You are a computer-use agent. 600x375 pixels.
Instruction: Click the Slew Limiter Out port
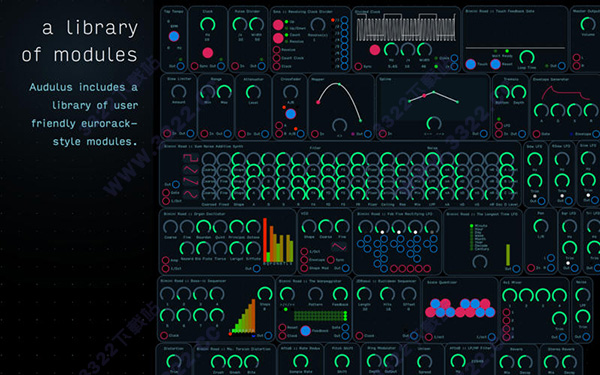(x=190, y=134)
